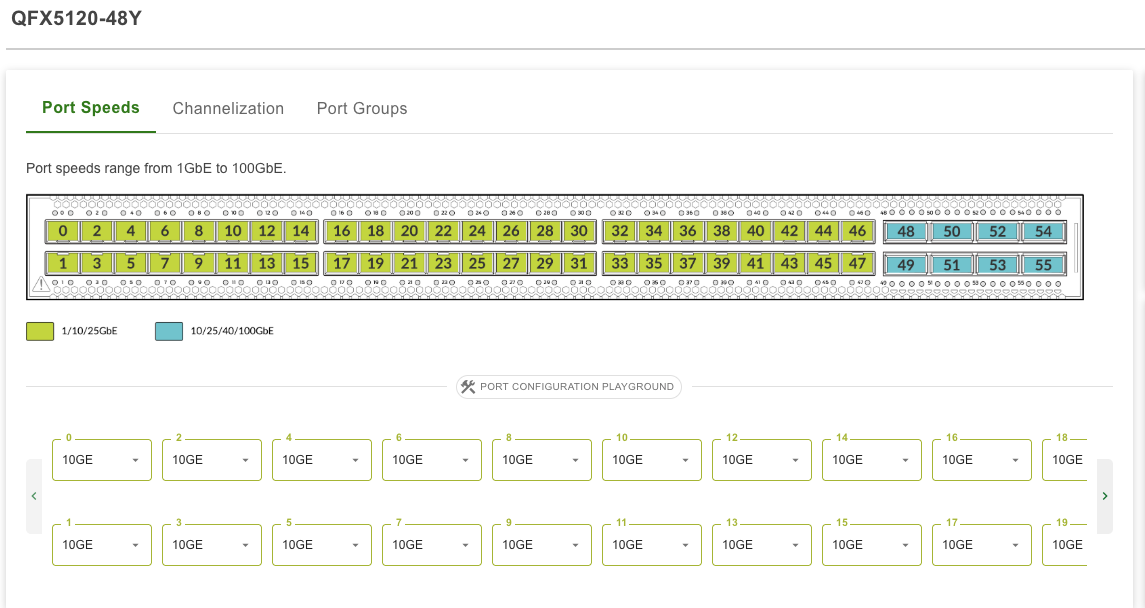This screenshot has height=608, width=1145.
Task: Click the blue 10/25/40/100GbE legend swatch
Action: [x=169, y=331]
